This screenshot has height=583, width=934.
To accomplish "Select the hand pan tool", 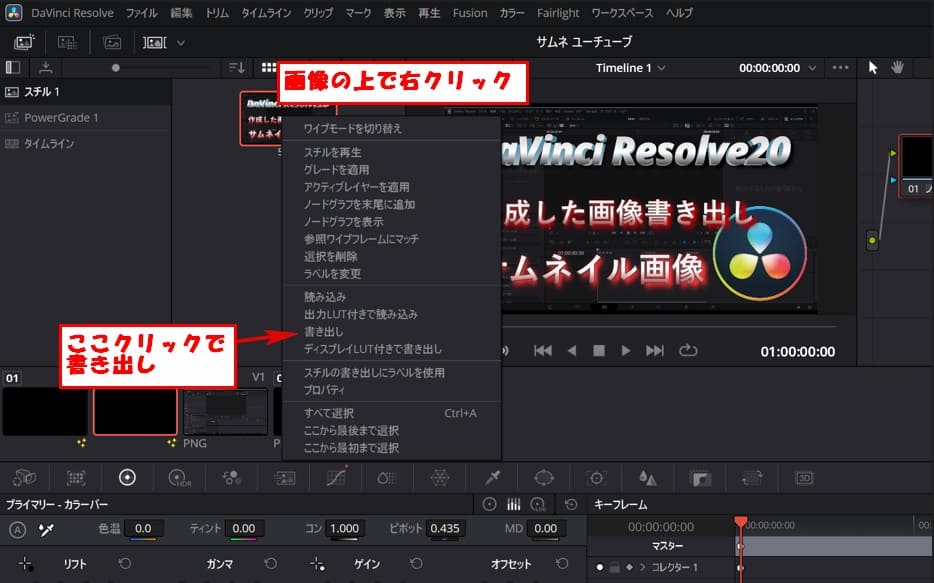I will pos(897,68).
